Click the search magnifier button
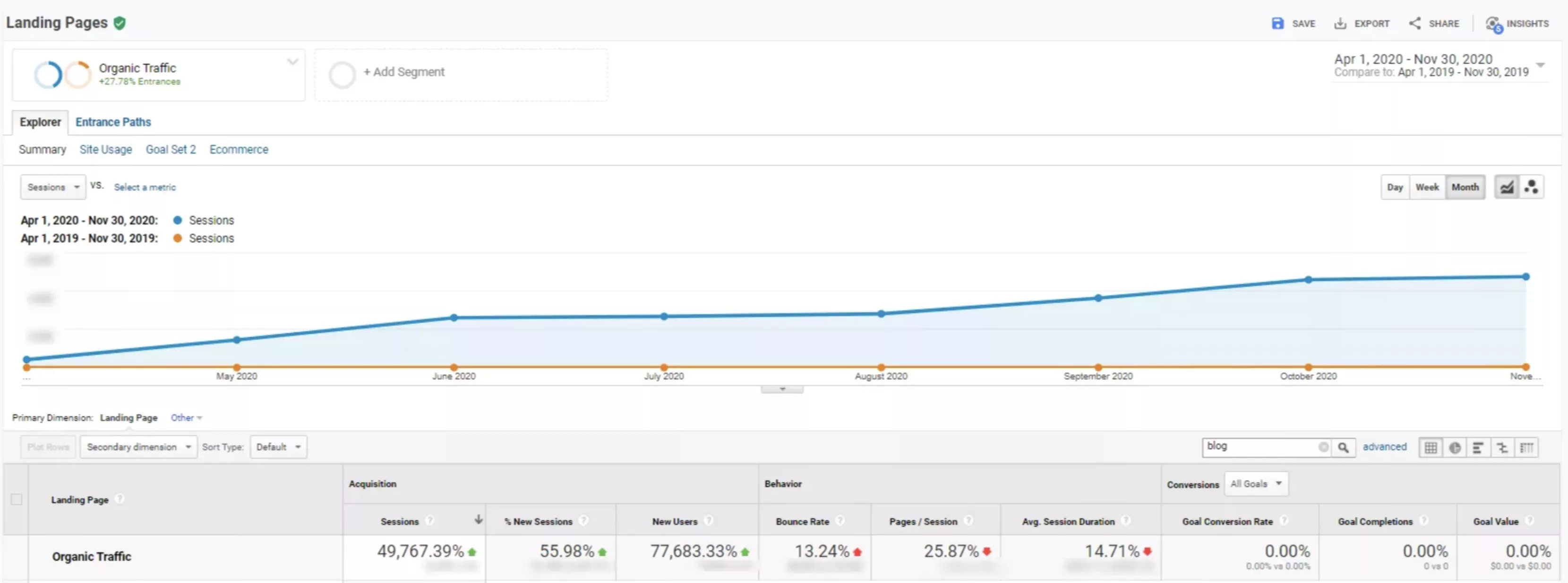 click(1343, 447)
